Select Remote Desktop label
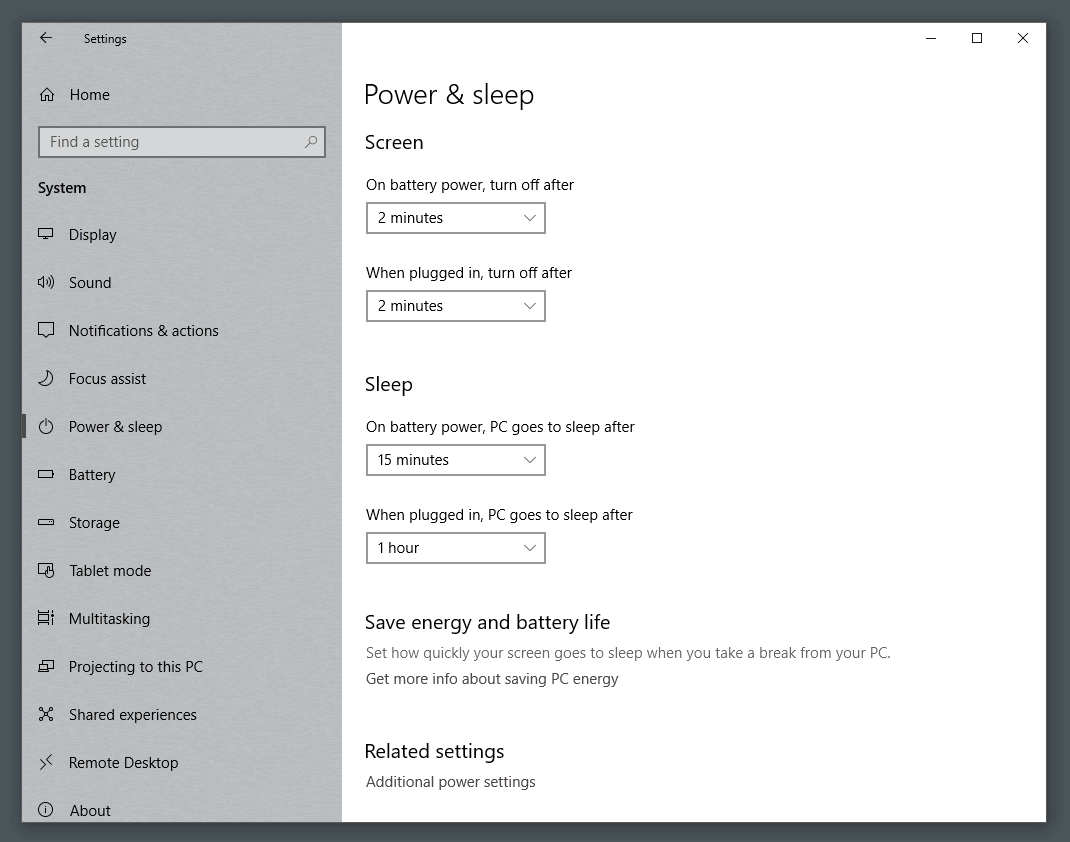The width and height of the screenshot is (1070, 842). coord(124,763)
